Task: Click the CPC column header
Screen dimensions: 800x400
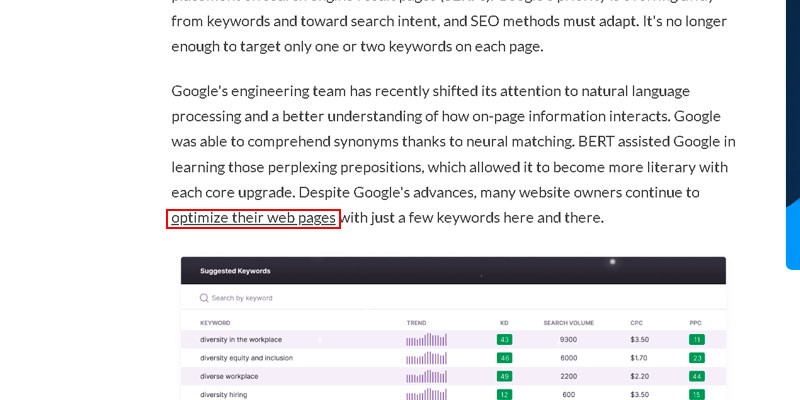Action: coord(636,323)
